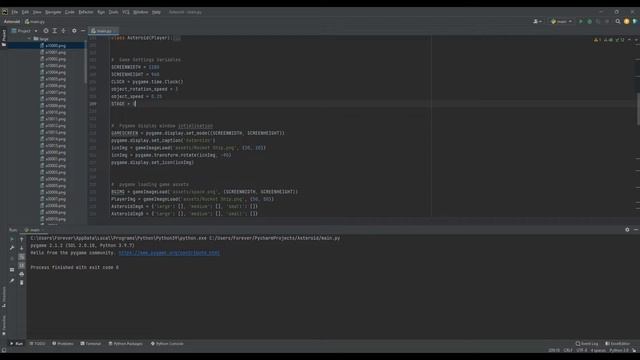The image size is (640, 360).
Task: Click the orange IDE updates icon
Action: click(627, 21)
